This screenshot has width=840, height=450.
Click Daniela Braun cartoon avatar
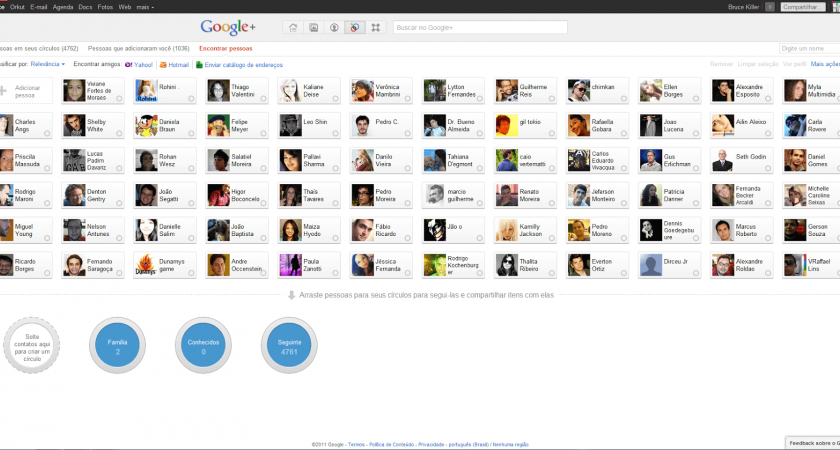pyautogui.click(x=146, y=125)
